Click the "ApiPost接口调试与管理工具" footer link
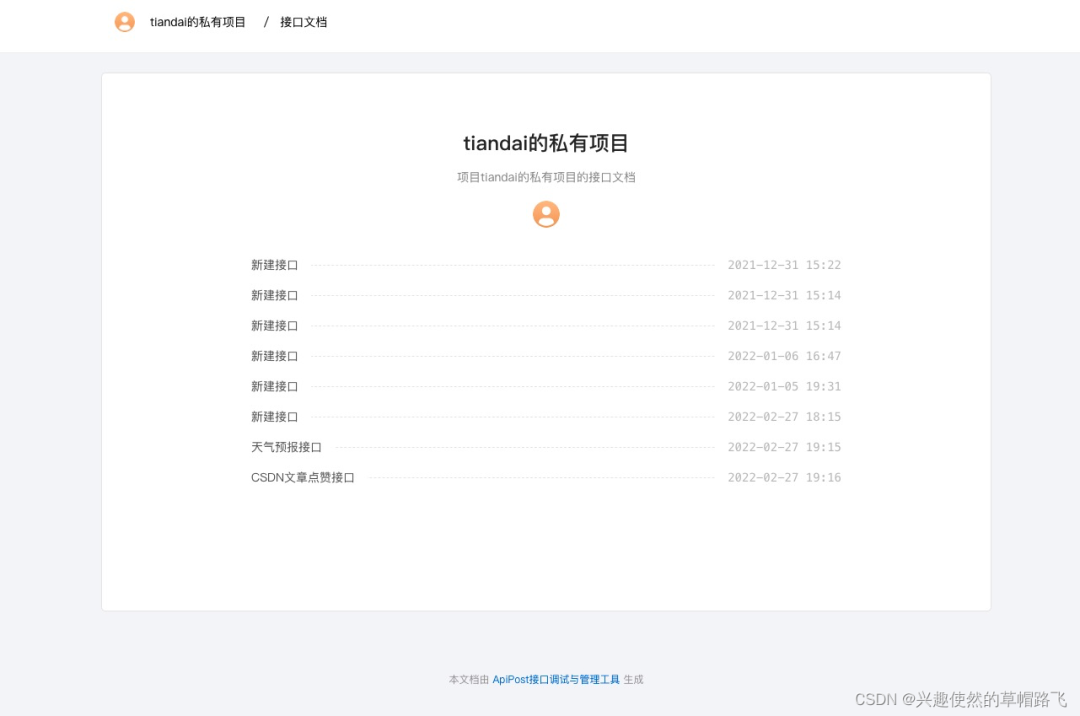This screenshot has width=1080, height=716. point(556,679)
